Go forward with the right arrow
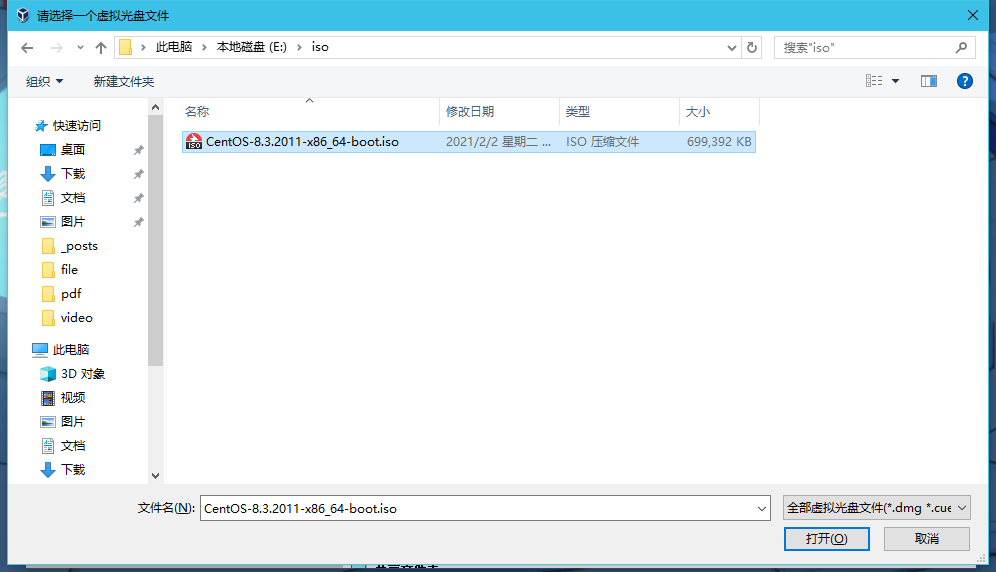Screen dimensions: 996x572 click(57, 48)
